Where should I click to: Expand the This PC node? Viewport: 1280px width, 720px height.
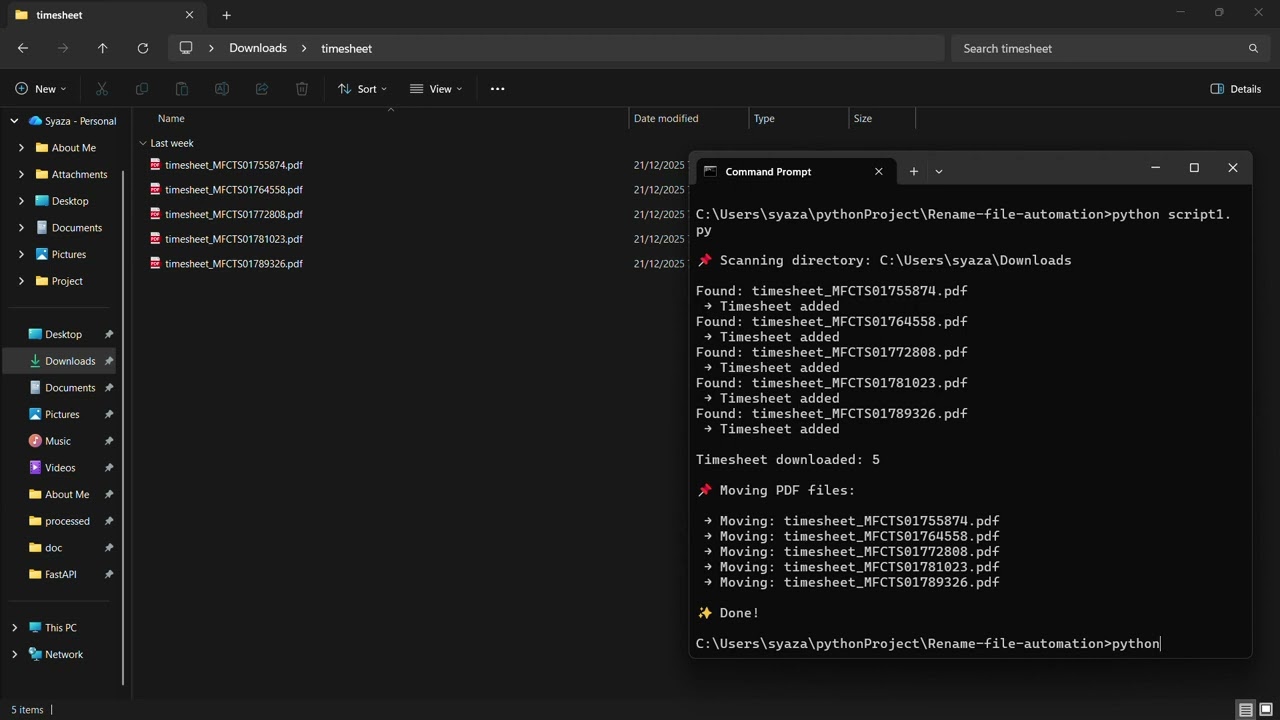pyautogui.click(x=14, y=628)
